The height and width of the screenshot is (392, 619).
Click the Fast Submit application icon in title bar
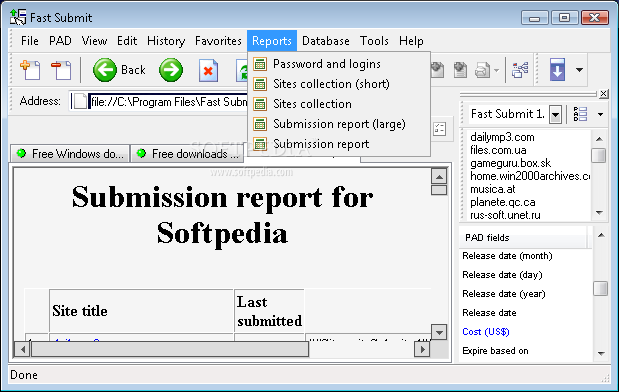pyautogui.click(x=18, y=17)
